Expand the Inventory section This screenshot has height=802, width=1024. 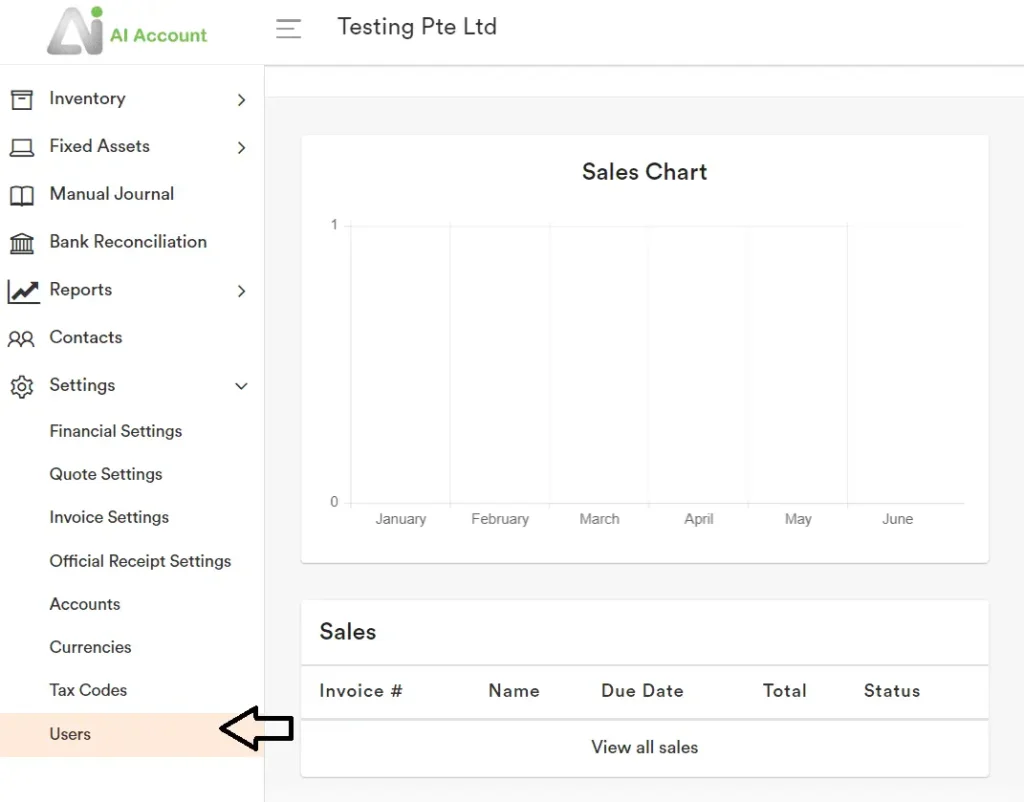tap(241, 99)
